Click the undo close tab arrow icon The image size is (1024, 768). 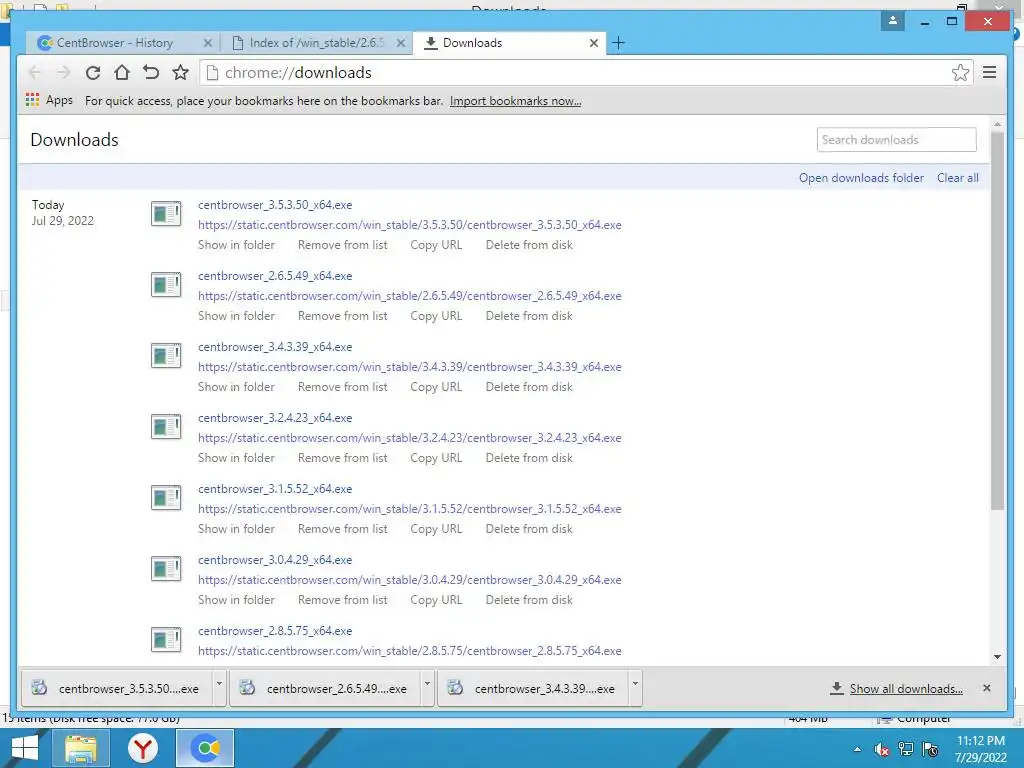[x=151, y=72]
